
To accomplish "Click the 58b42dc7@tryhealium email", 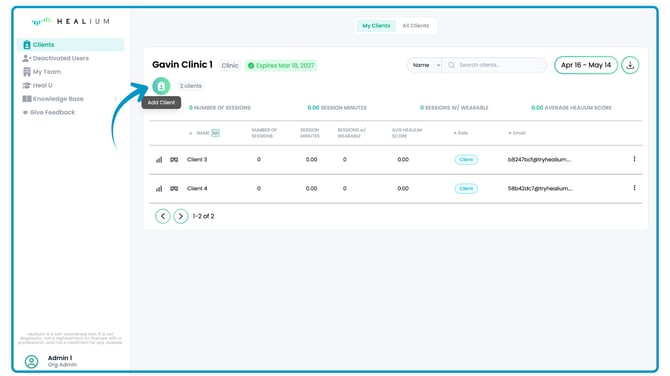I will 540,188.
